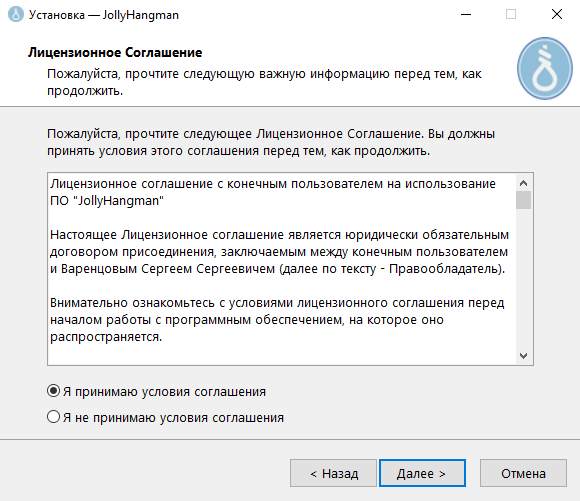Close the setup window with the X
Image resolution: width=580 pixels, height=501 pixels.
point(557,14)
